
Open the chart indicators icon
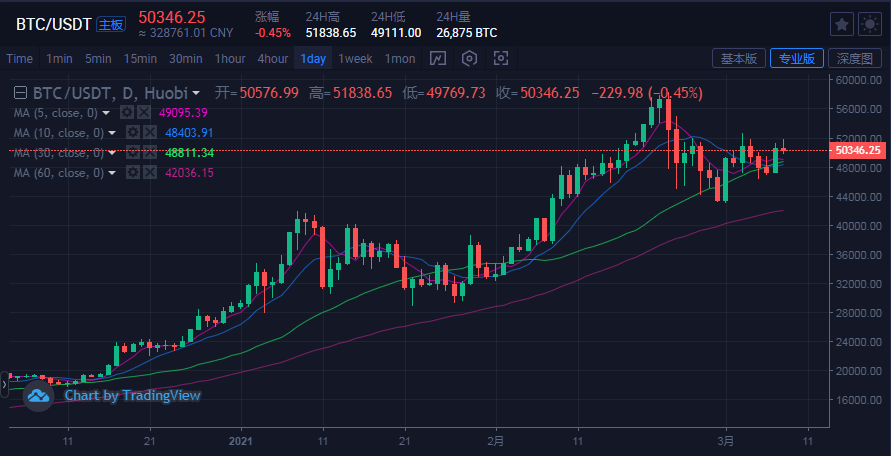pos(437,58)
